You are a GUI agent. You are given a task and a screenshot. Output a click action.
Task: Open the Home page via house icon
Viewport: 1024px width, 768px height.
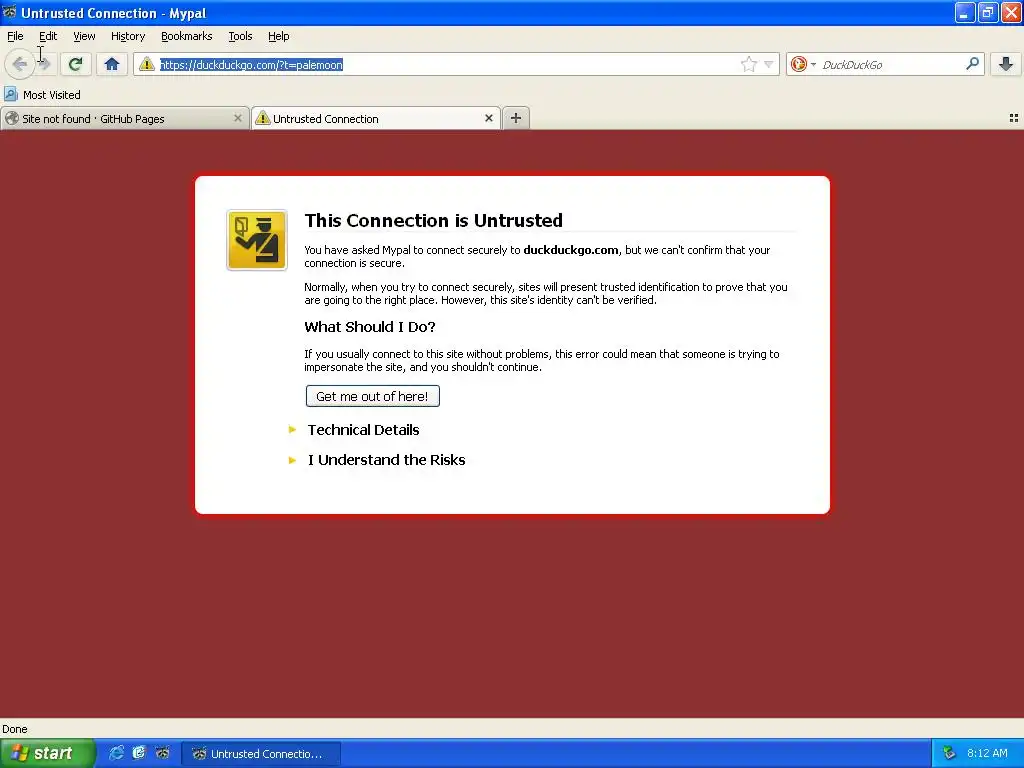[112, 64]
